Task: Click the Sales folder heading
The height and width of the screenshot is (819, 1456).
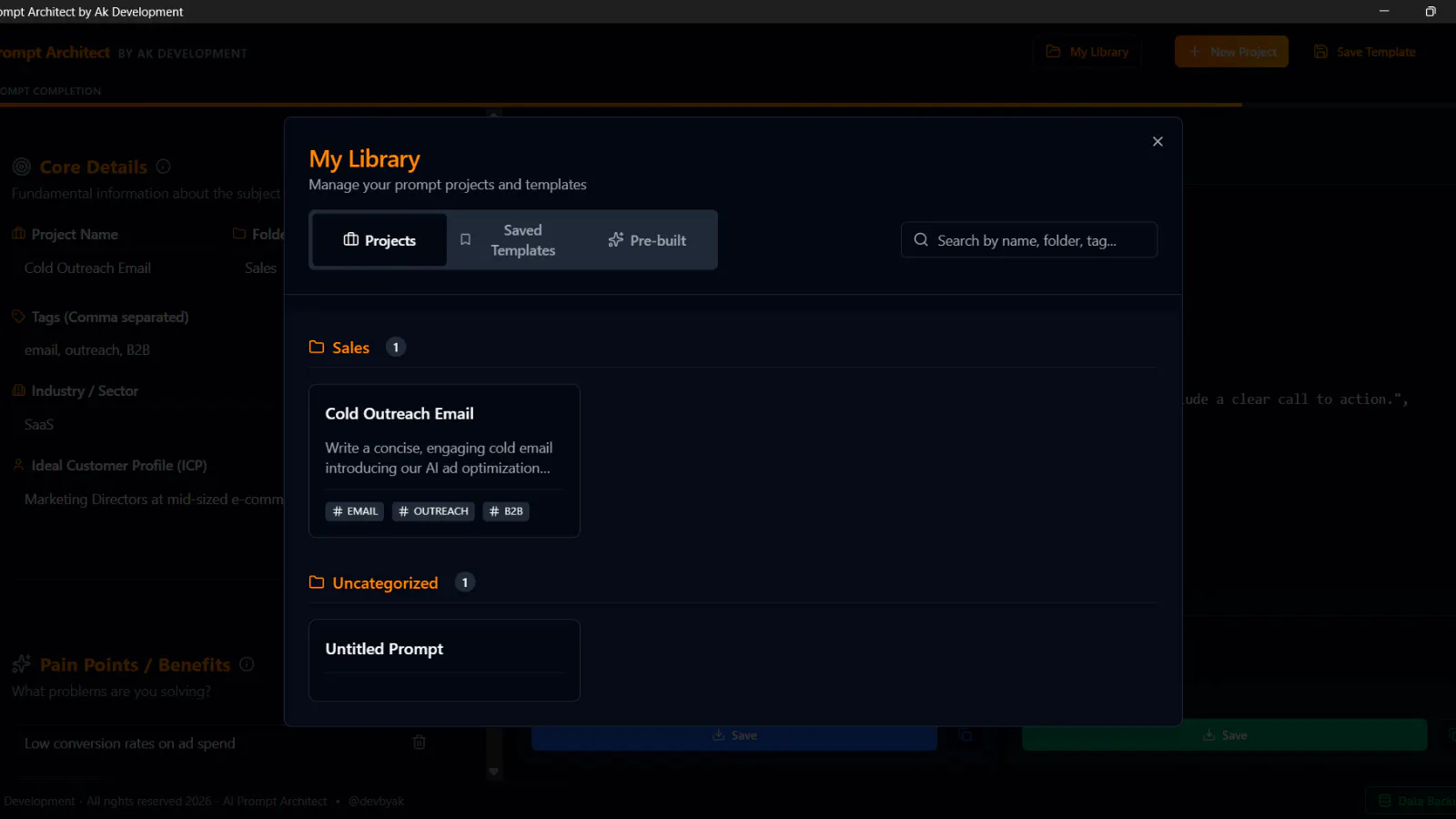Action: pyautogui.click(x=351, y=348)
